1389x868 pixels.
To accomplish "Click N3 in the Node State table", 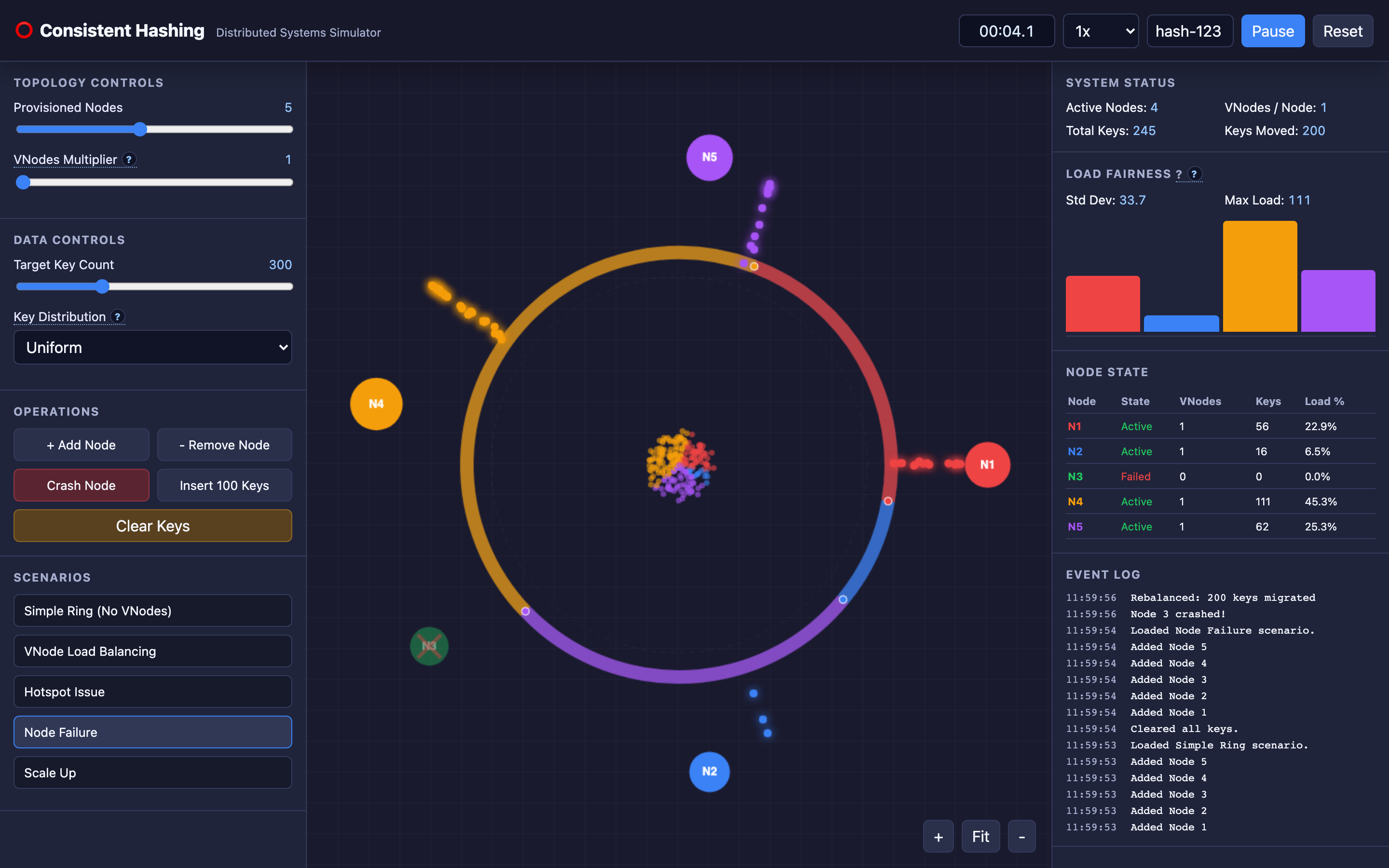I will click(x=1075, y=476).
